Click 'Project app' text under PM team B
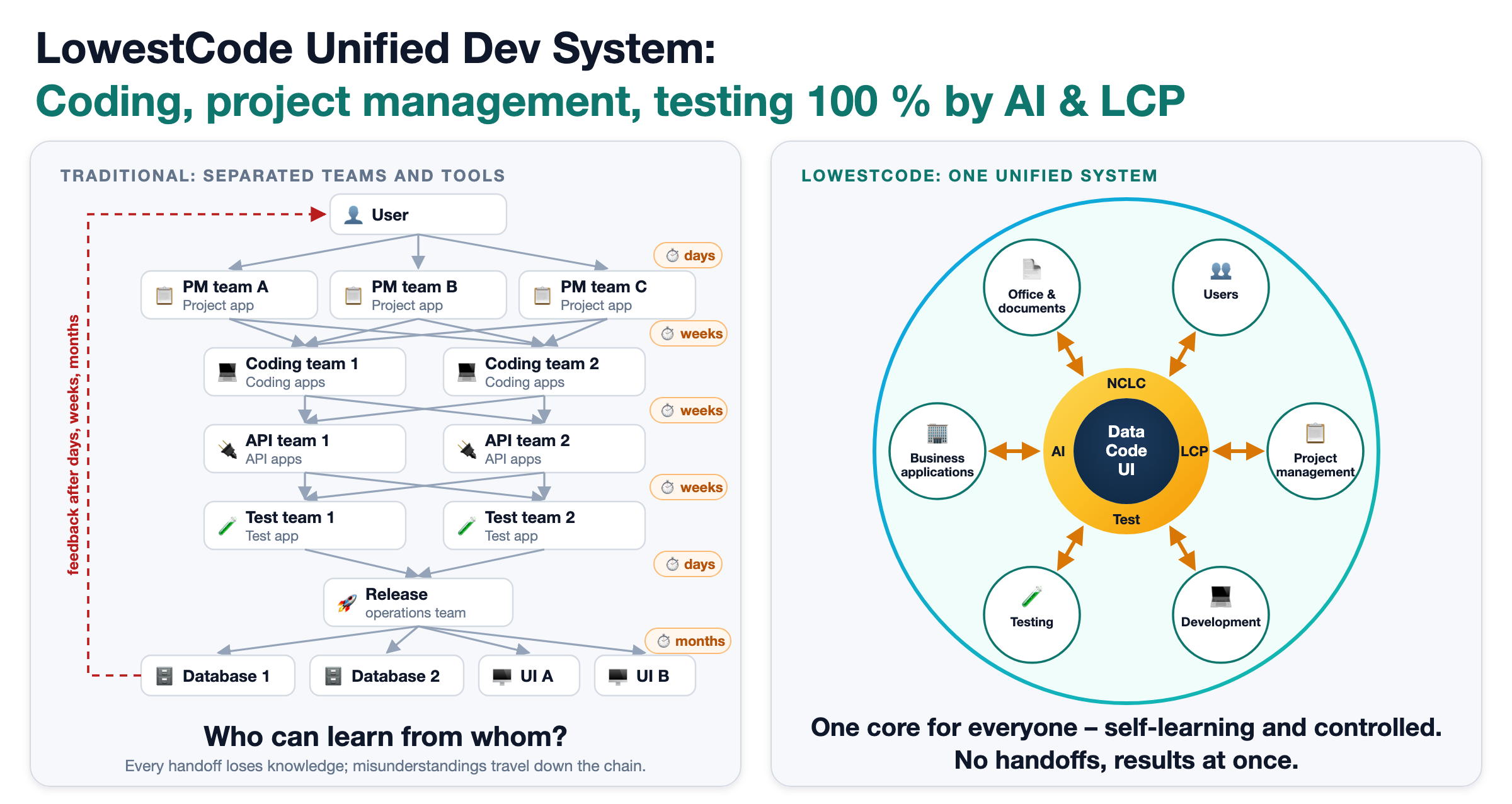 (x=407, y=306)
